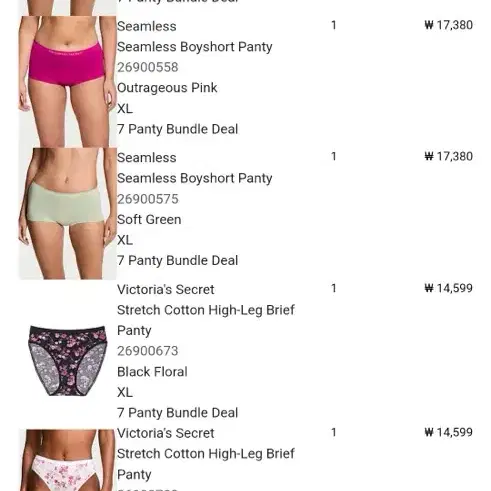This screenshot has height=491, width=491.
Task: Click the Soft Green color label
Action: coord(149,220)
